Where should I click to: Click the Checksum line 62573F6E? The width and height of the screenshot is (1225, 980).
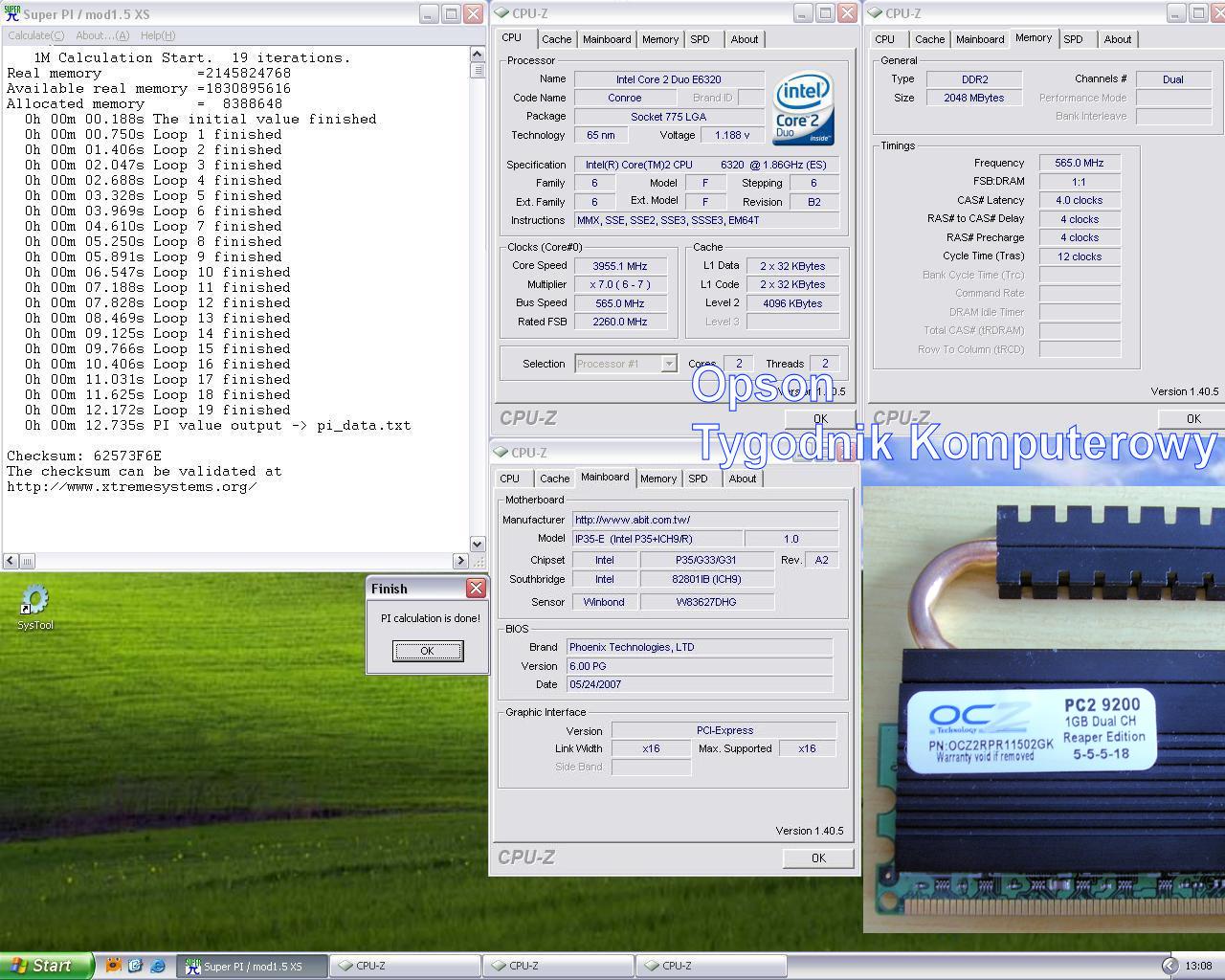click(84, 456)
